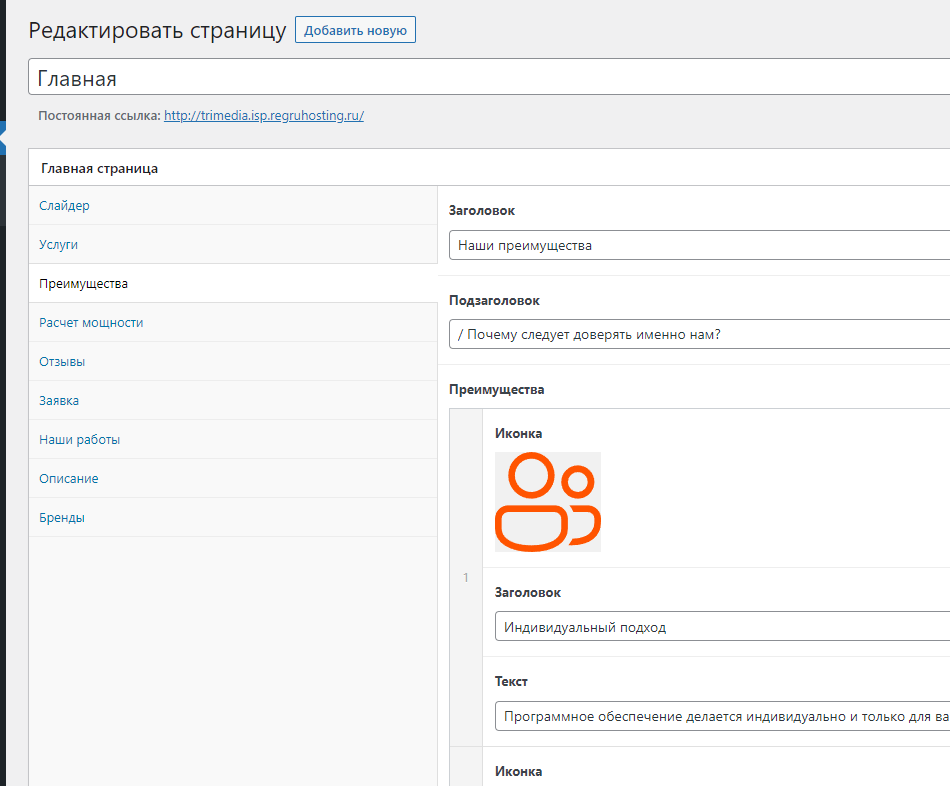Click row number 1 handle
The width and height of the screenshot is (950, 786).
(x=466, y=578)
